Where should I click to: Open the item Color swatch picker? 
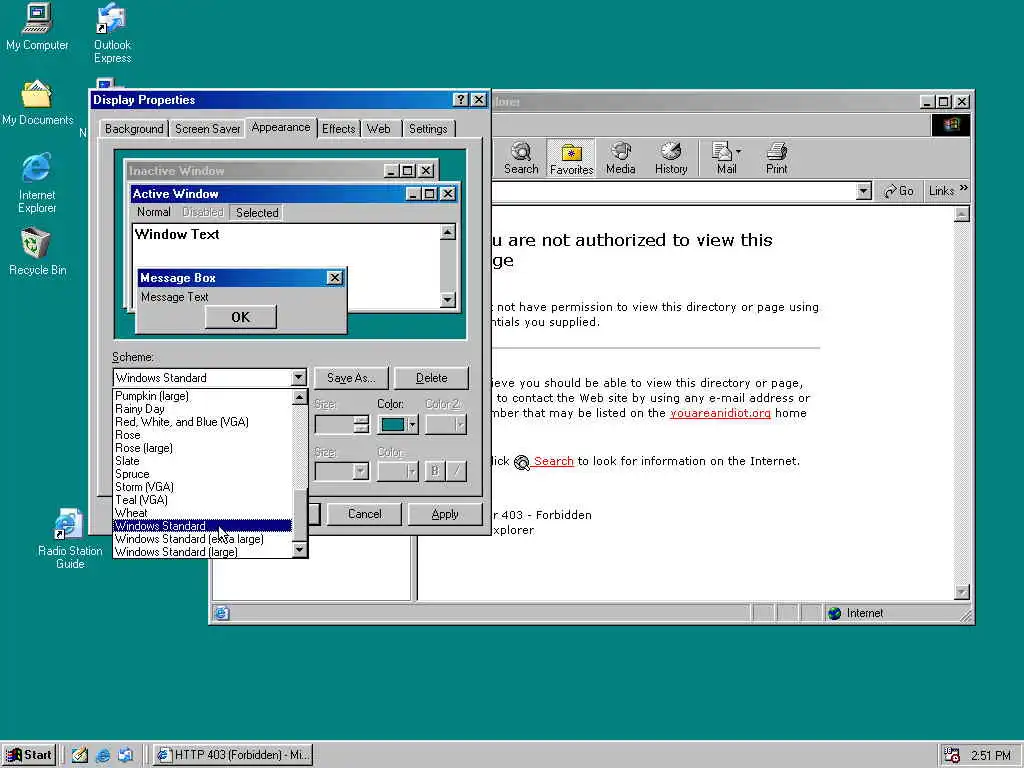397,424
